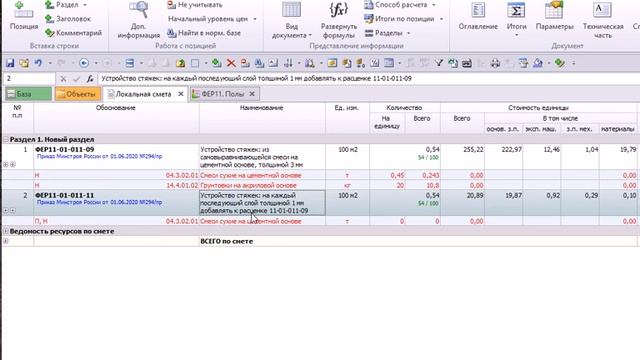This screenshot has height=360, width=640.
Task: Click the row 1 Приказ Минстроя России link
Action: (x=99, y=156)
